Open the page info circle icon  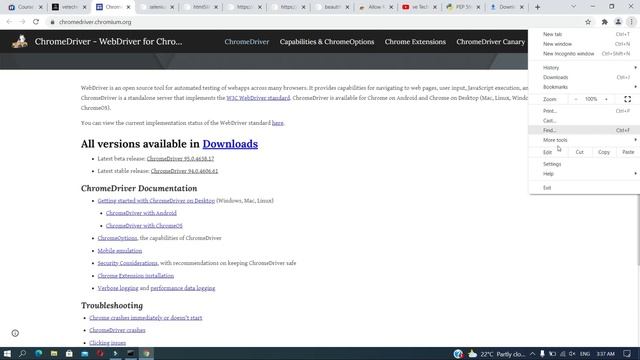[x=15, y=333]
